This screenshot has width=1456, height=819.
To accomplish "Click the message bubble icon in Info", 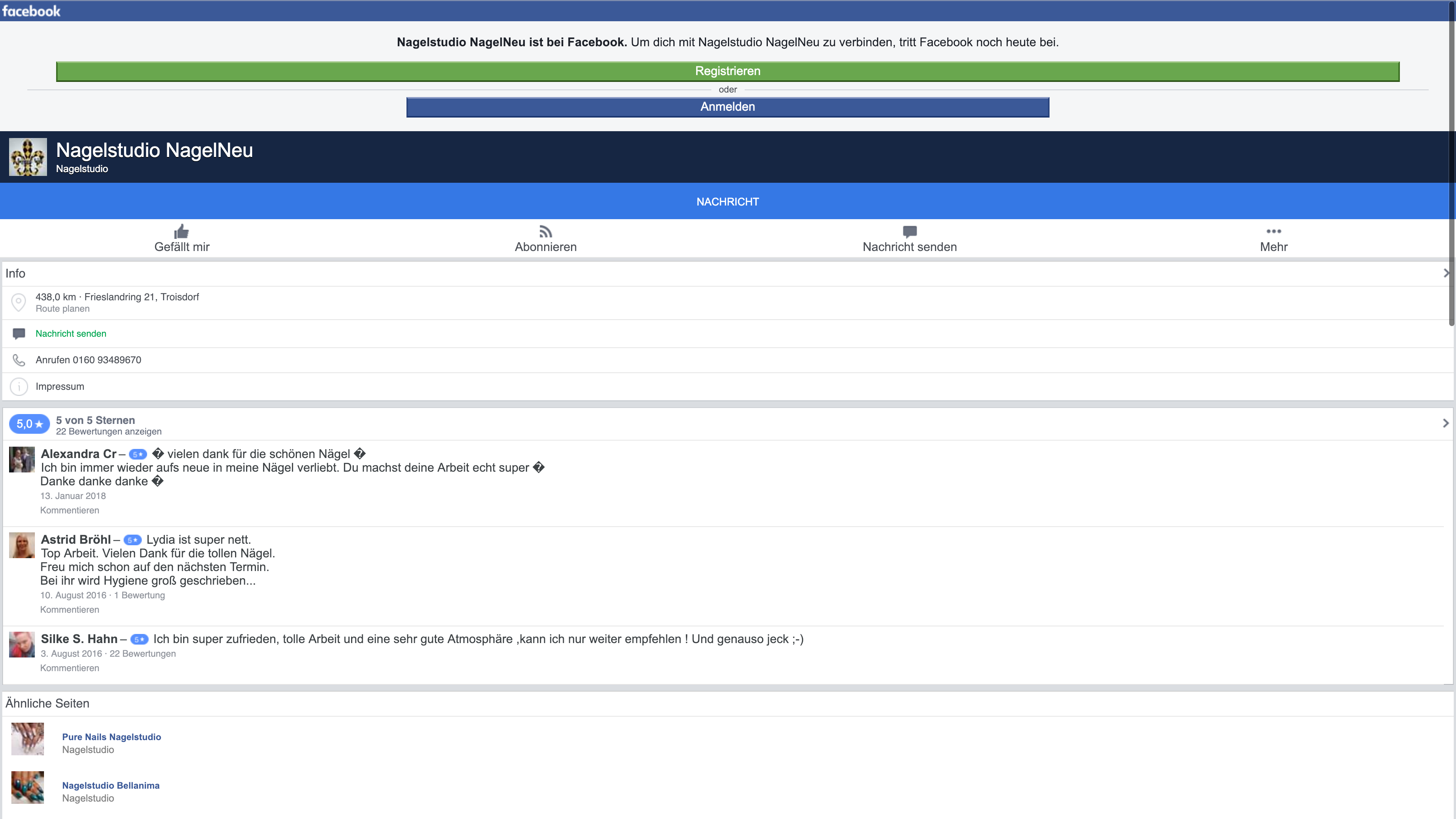I will (x=19, y=334).
